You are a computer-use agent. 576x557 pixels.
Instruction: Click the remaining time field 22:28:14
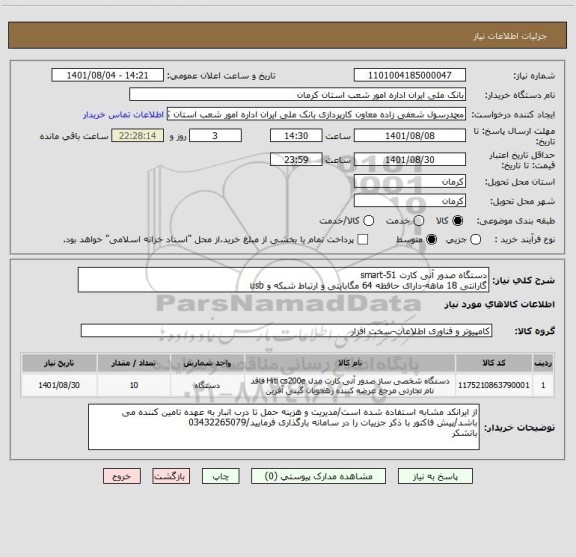(x=137, y=136)
